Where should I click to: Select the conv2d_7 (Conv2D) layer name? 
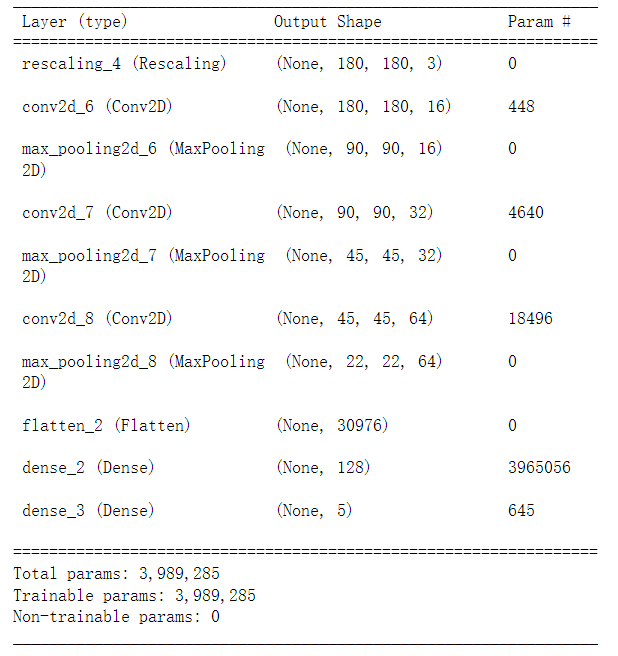click(97, 213)
